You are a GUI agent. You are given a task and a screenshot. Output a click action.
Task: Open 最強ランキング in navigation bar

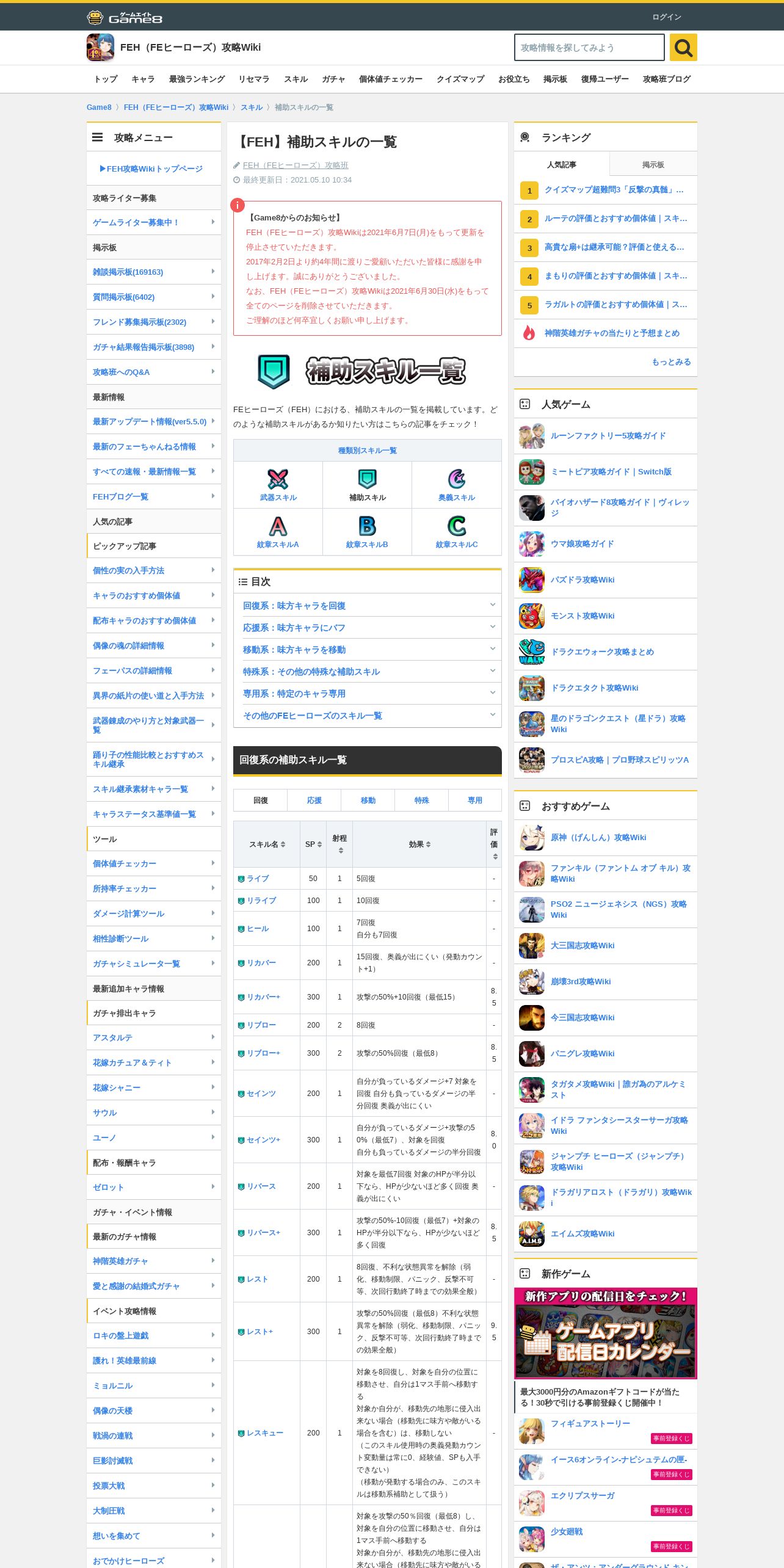point(197,79)
